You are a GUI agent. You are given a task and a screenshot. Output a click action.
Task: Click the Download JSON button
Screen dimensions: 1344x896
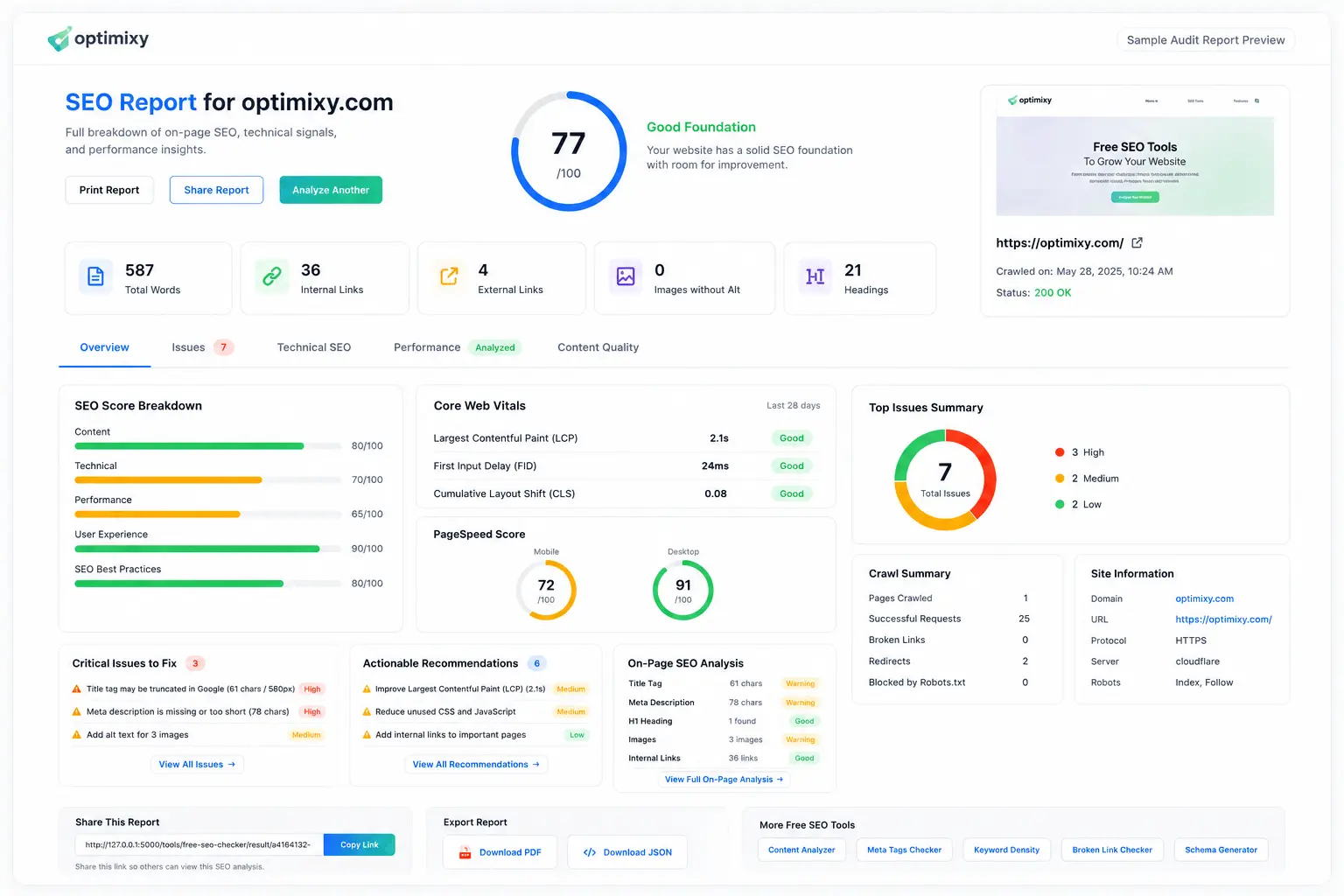coord(627,852)
